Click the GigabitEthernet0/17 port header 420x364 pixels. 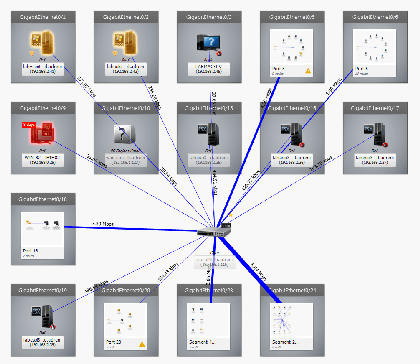375,108
